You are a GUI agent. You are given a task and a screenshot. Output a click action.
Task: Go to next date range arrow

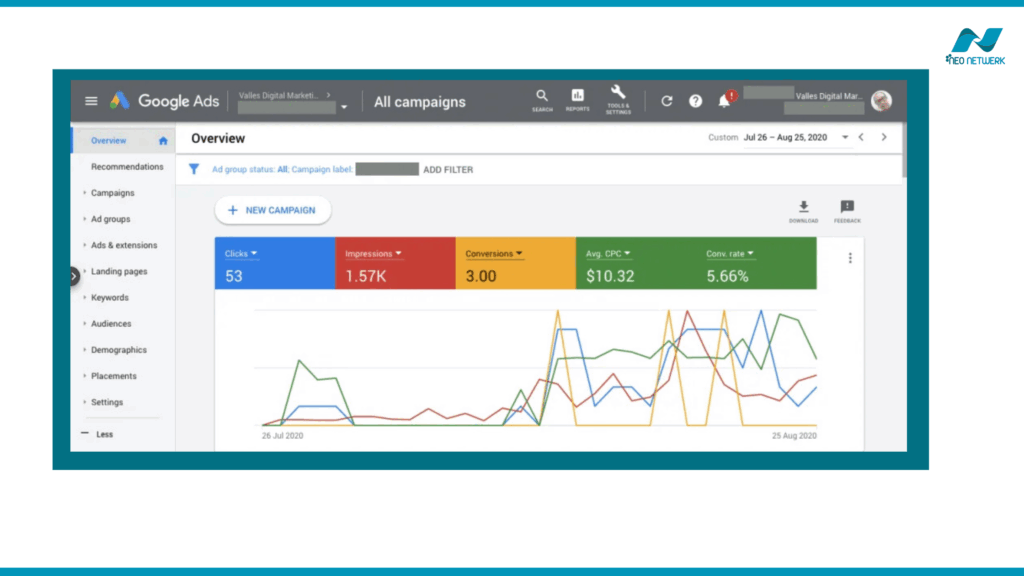[x=884, y=137]
